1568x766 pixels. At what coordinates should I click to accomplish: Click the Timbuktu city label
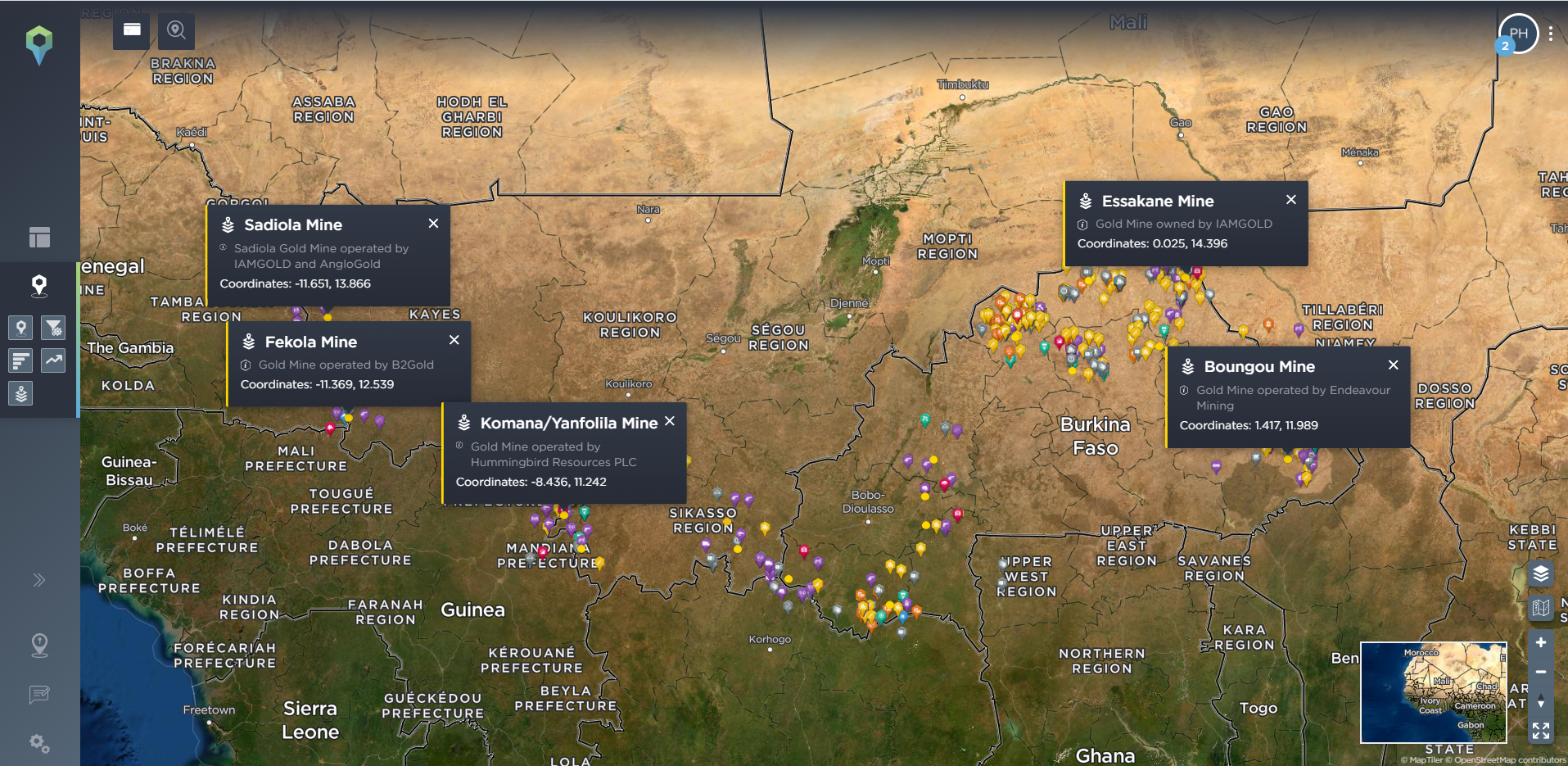click(x=963, y=84)
